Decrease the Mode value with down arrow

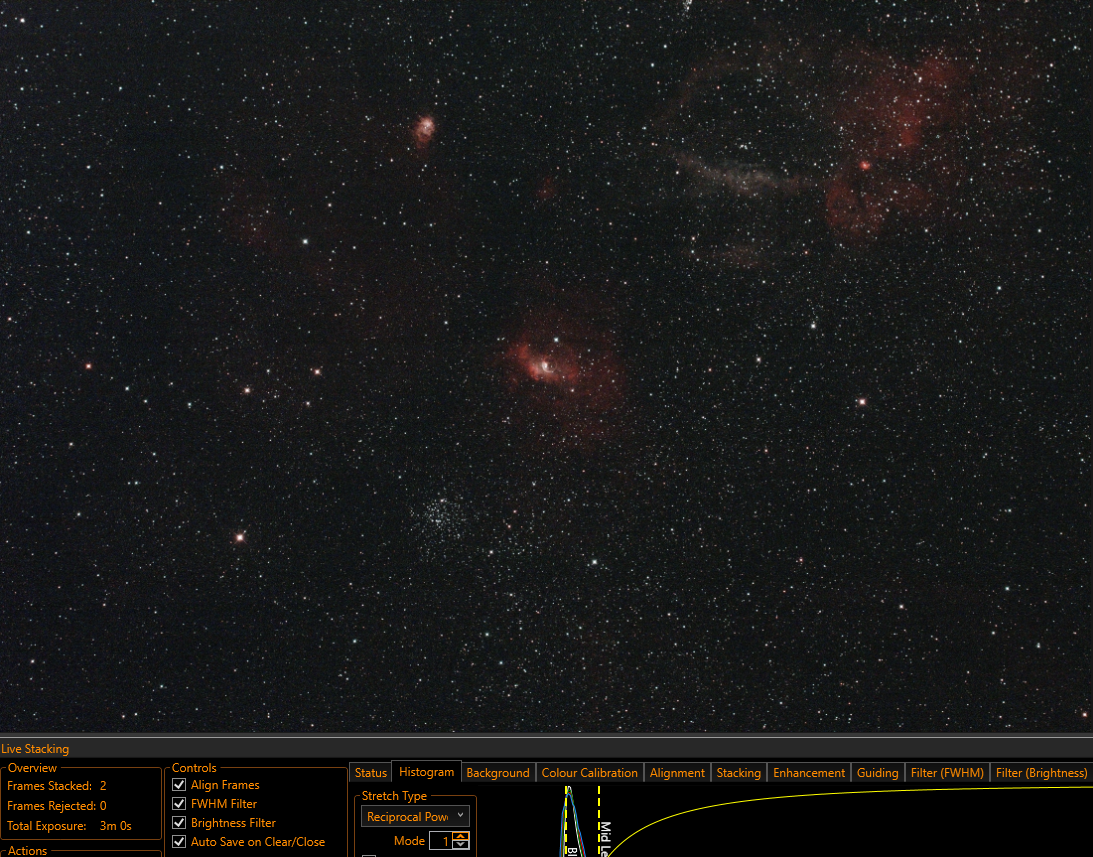point(460,844)
